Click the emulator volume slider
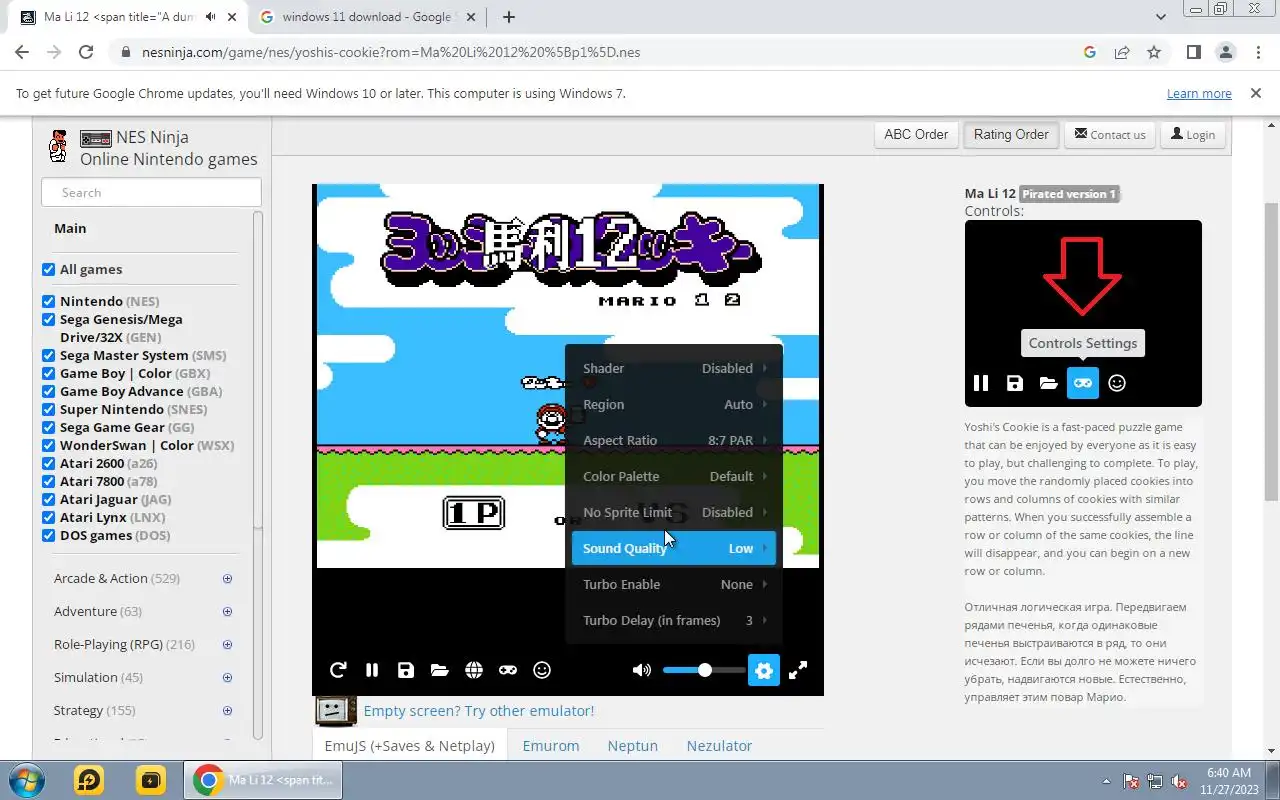 704,670
